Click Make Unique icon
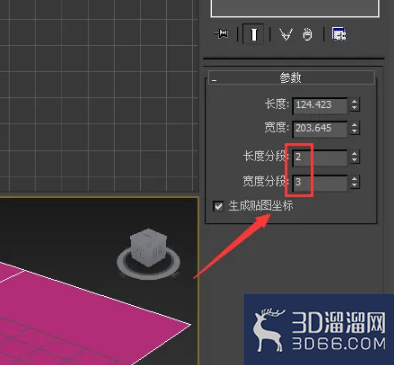This screenshot has height=365, width=394. [x=286, y=34]
